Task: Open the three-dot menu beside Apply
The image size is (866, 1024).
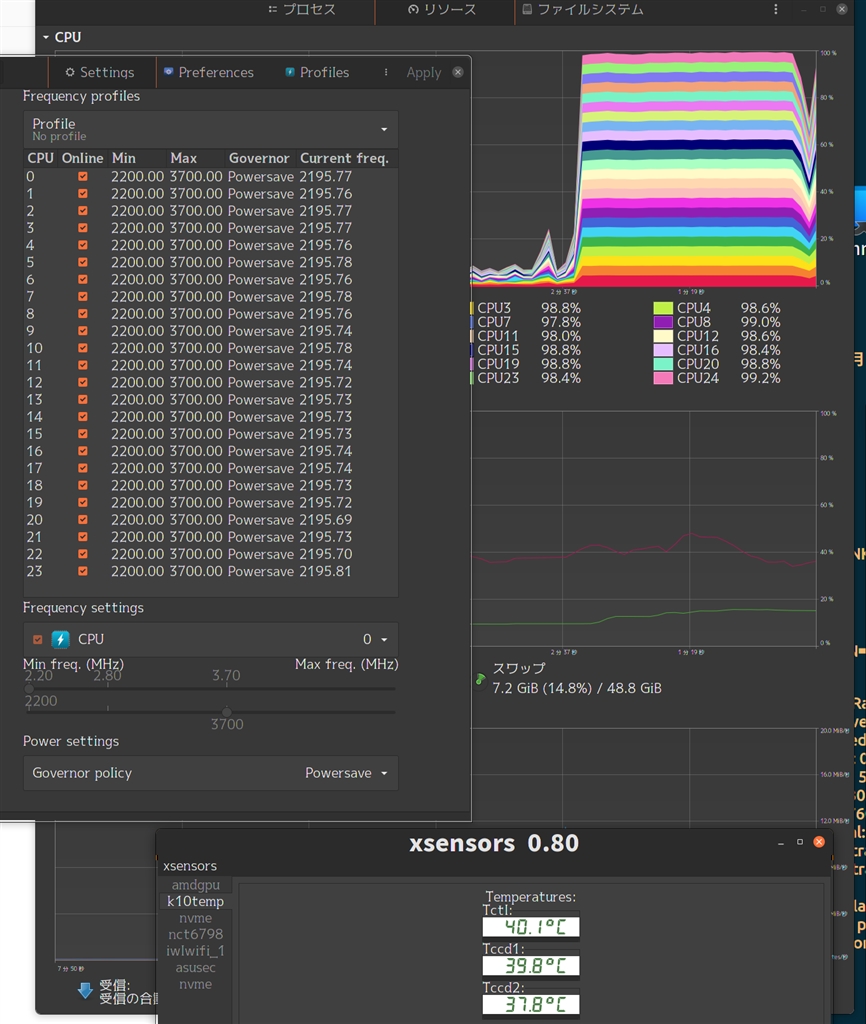Action: [x=386, y=73]
